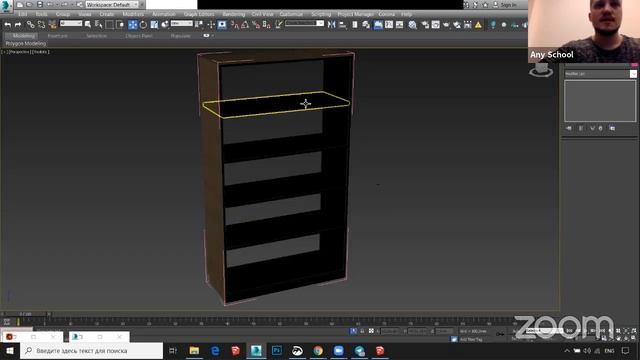Activate the Select and Rotate tool
The image size is (640, 360).
143,25
